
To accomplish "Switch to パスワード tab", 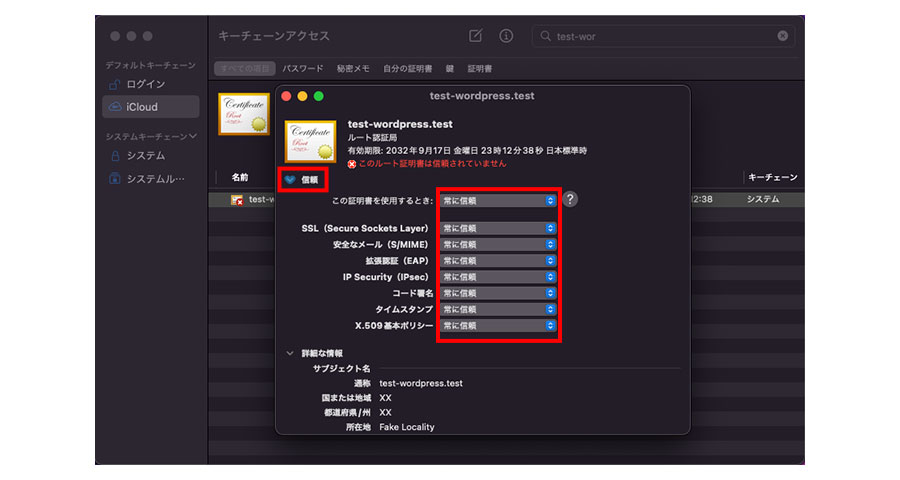I will (302, 69).
